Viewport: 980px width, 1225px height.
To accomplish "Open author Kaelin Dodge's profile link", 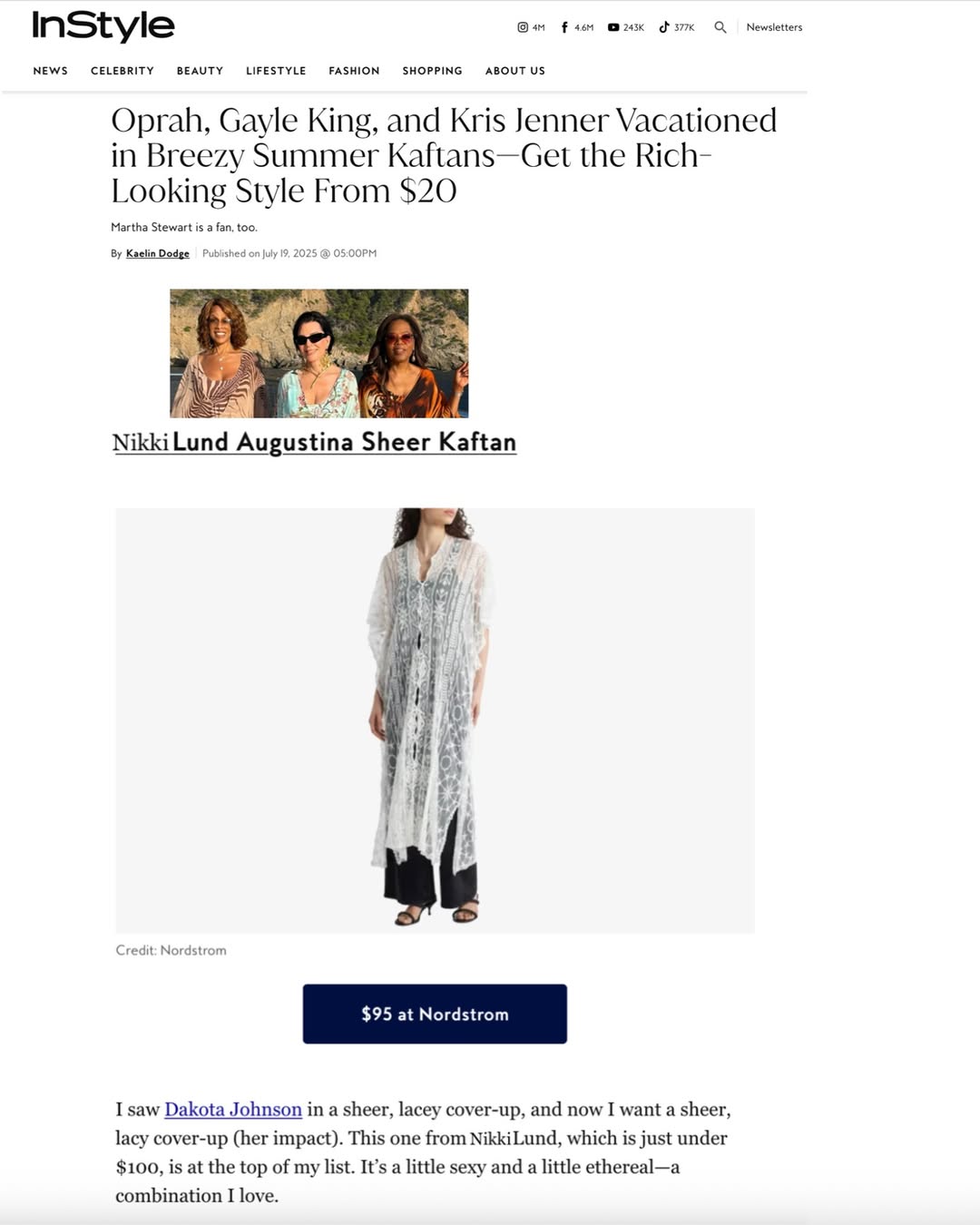I will [x=158, y=253].
